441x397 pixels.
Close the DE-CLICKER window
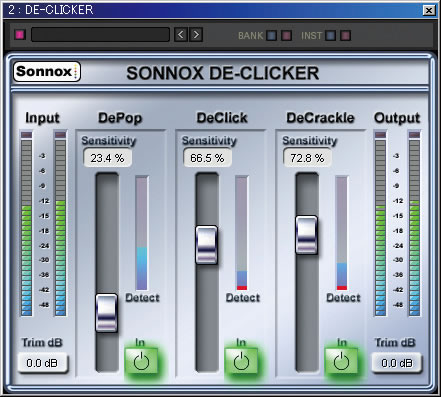pyautogui.click(x=429, y=10)
